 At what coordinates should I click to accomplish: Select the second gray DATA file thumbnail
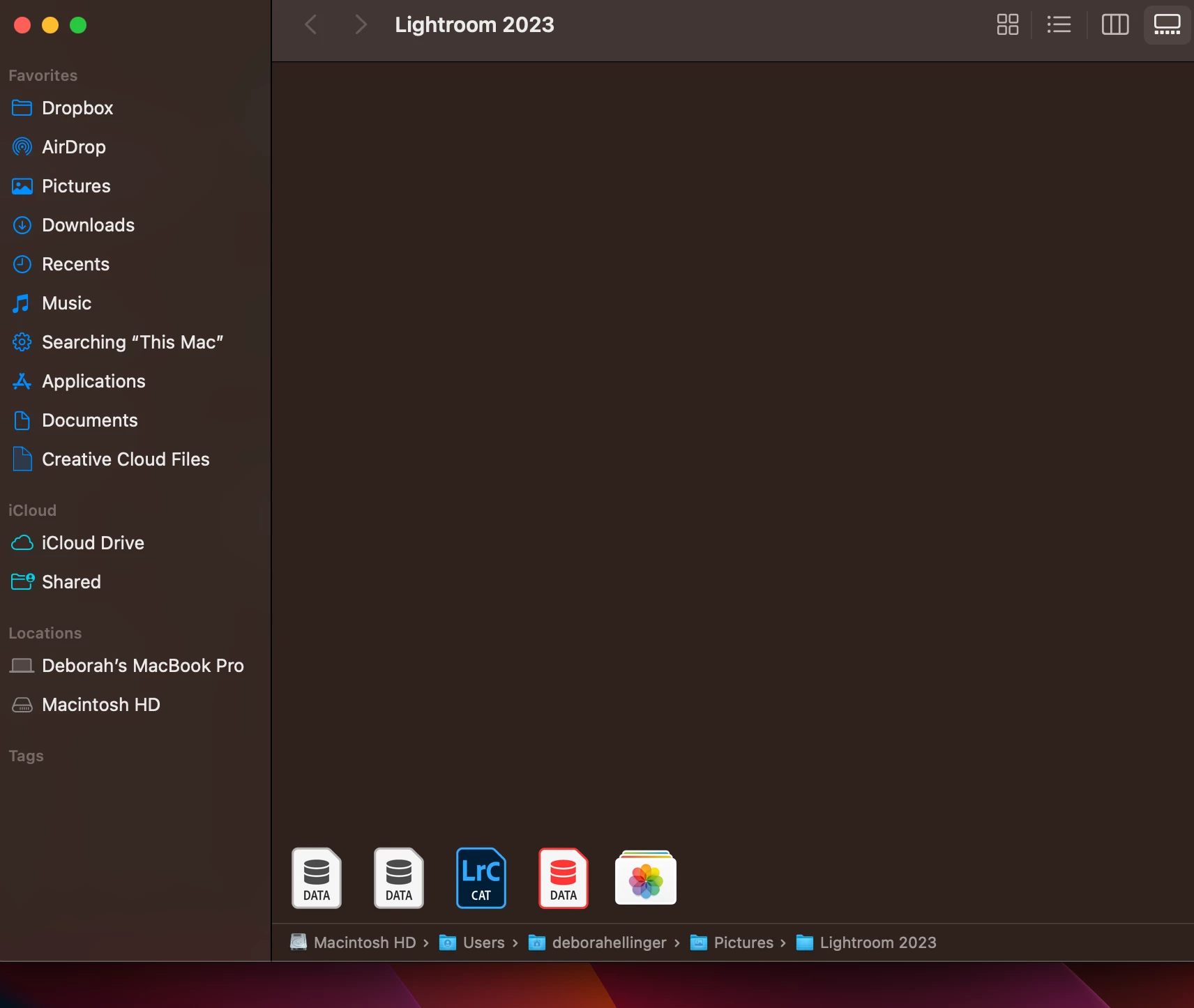(x=399, y=878)
